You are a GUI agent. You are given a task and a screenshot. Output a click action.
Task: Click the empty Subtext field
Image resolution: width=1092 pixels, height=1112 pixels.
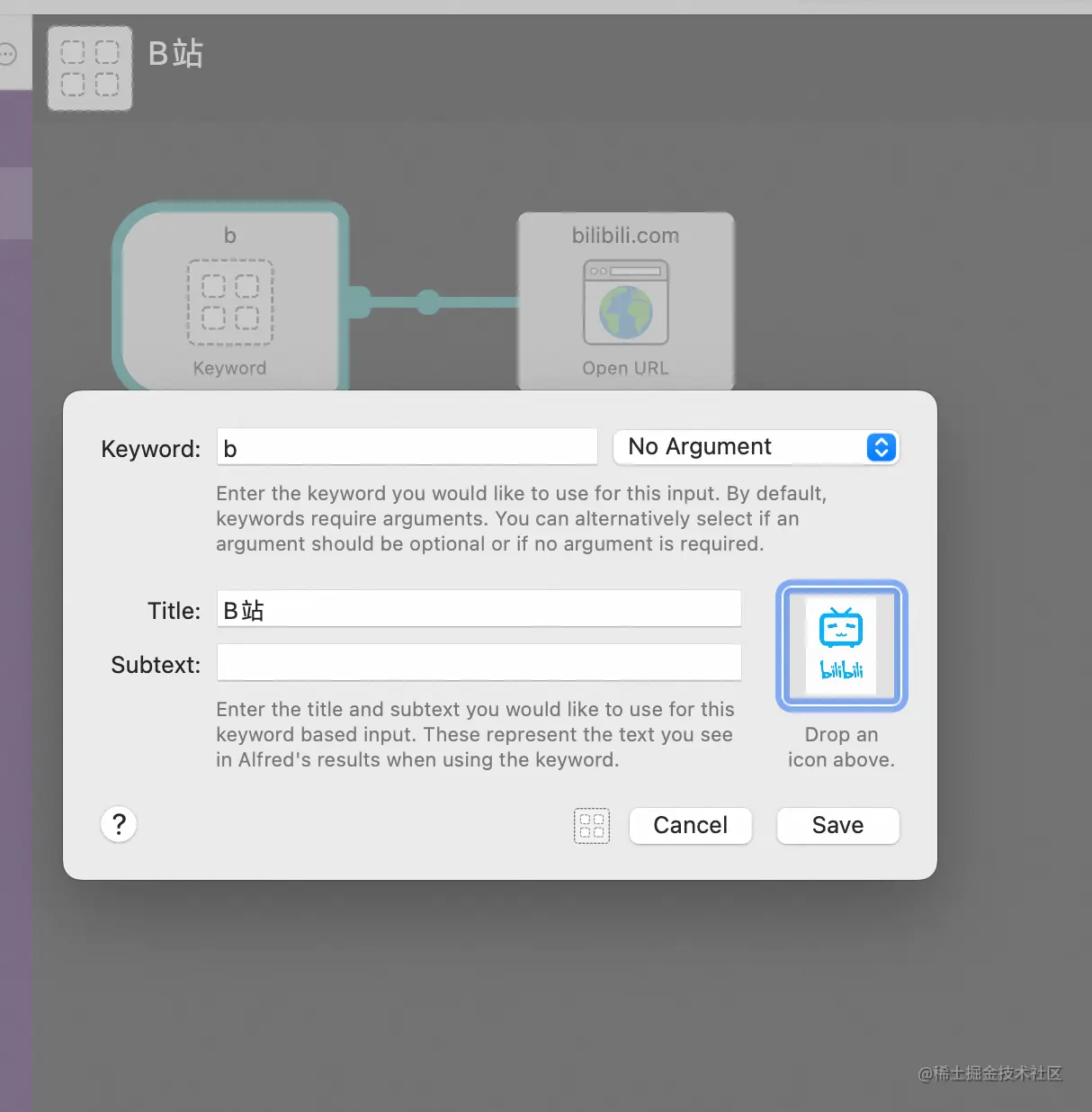(479, 663)
